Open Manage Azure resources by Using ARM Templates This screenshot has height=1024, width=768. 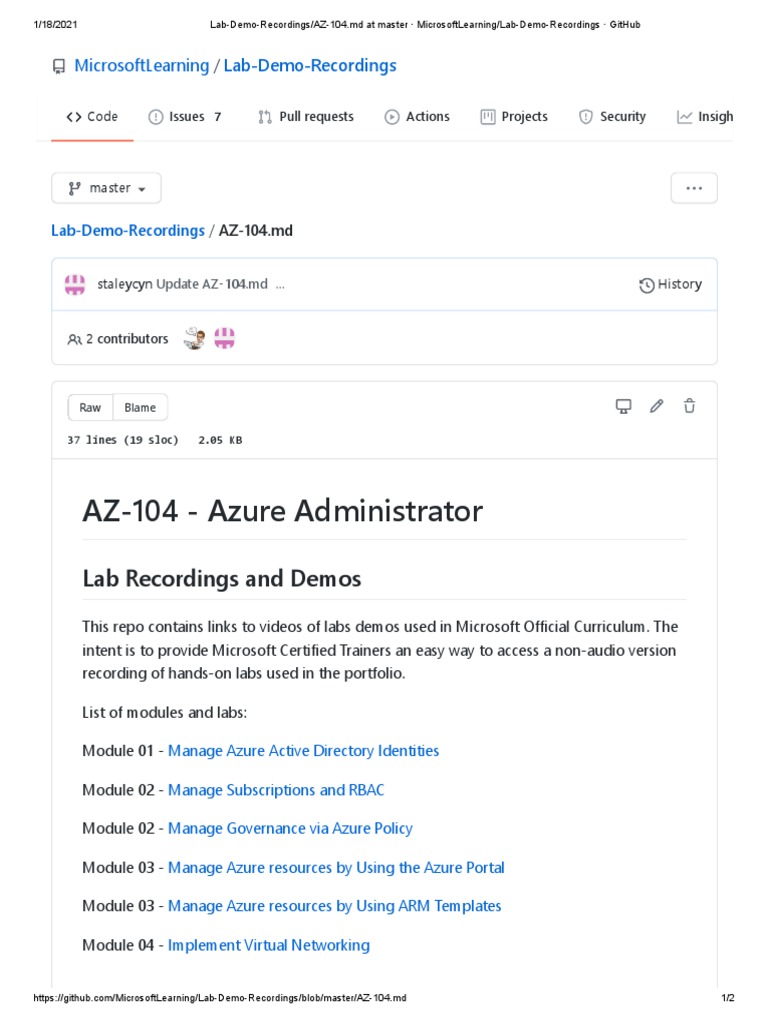coord(335,906)
